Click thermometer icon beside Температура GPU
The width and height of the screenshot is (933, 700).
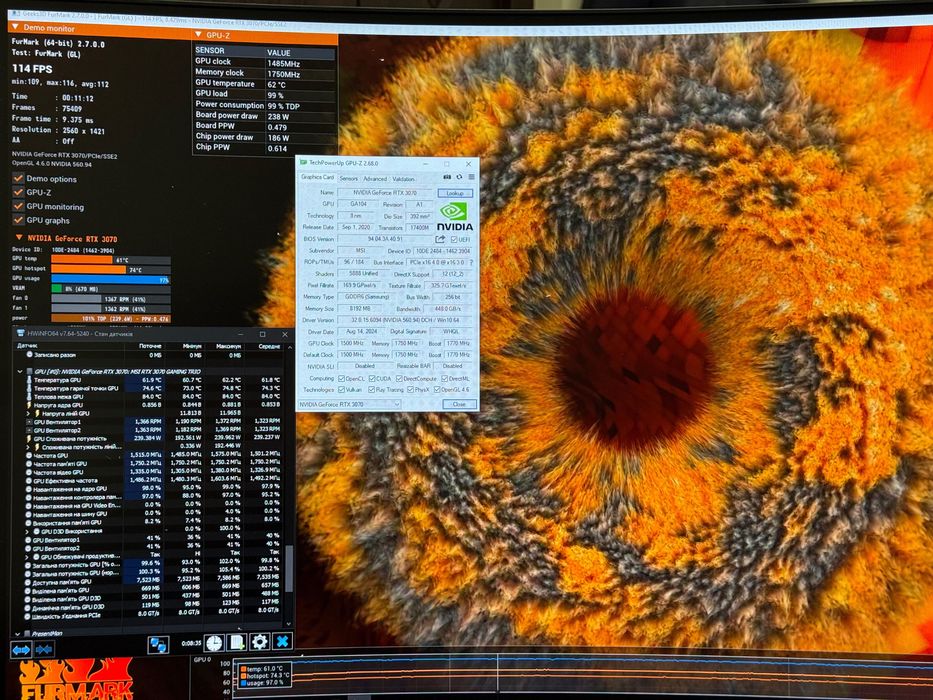[29, 380]
